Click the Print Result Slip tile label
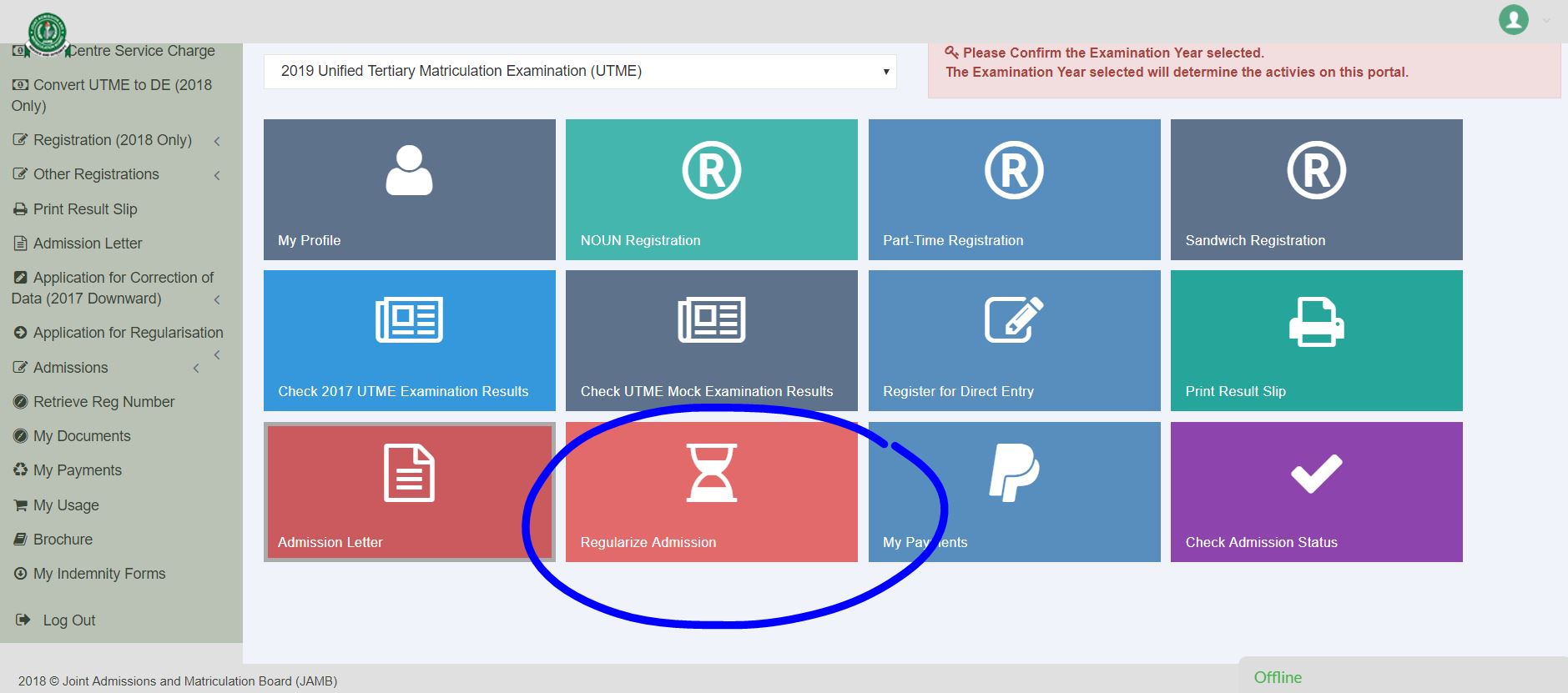The width and height of the screenshot is (1568, 693). click(x=1236, y=391)
